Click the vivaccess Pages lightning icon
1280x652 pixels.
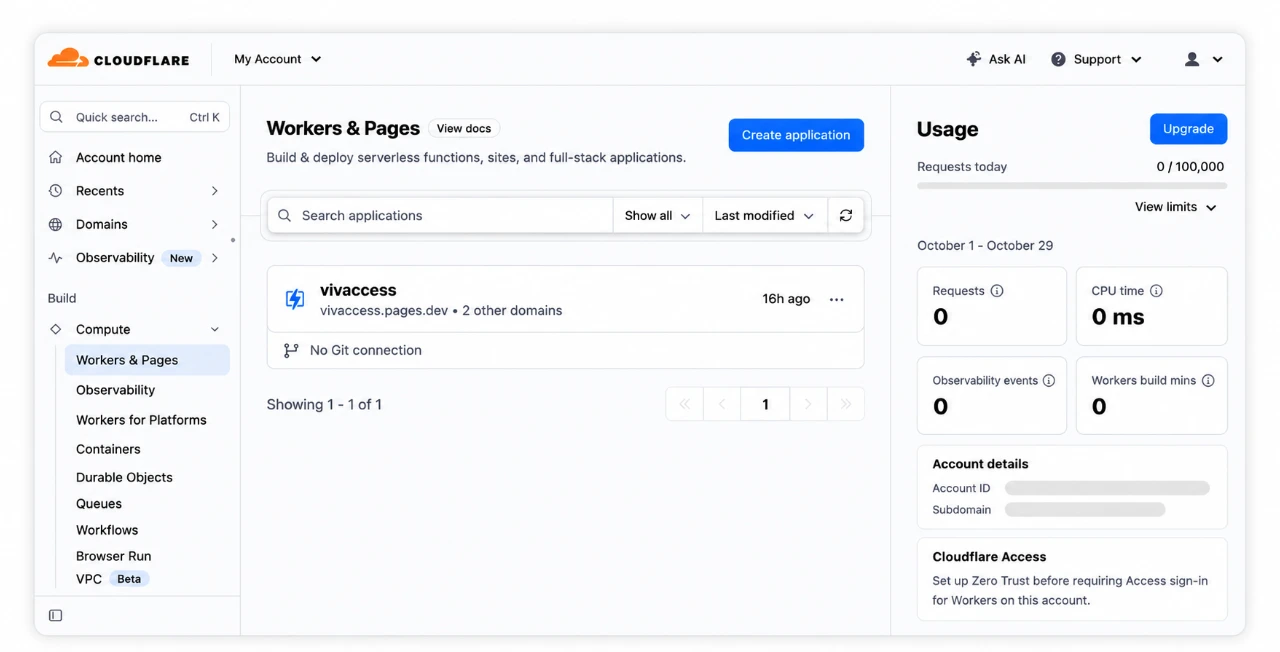(295, 299)
